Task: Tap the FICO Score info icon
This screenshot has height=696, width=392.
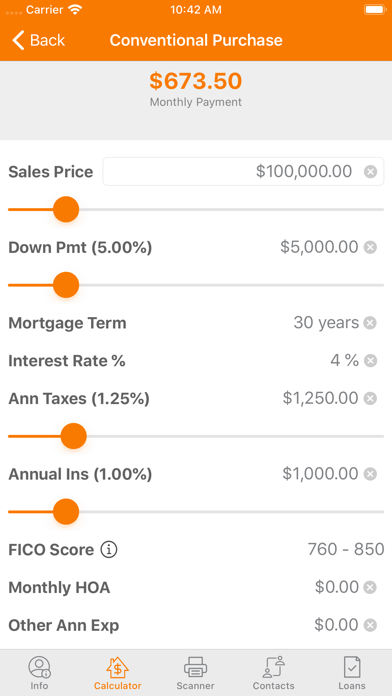Action: pyautogui.click(x=109, y=550)
